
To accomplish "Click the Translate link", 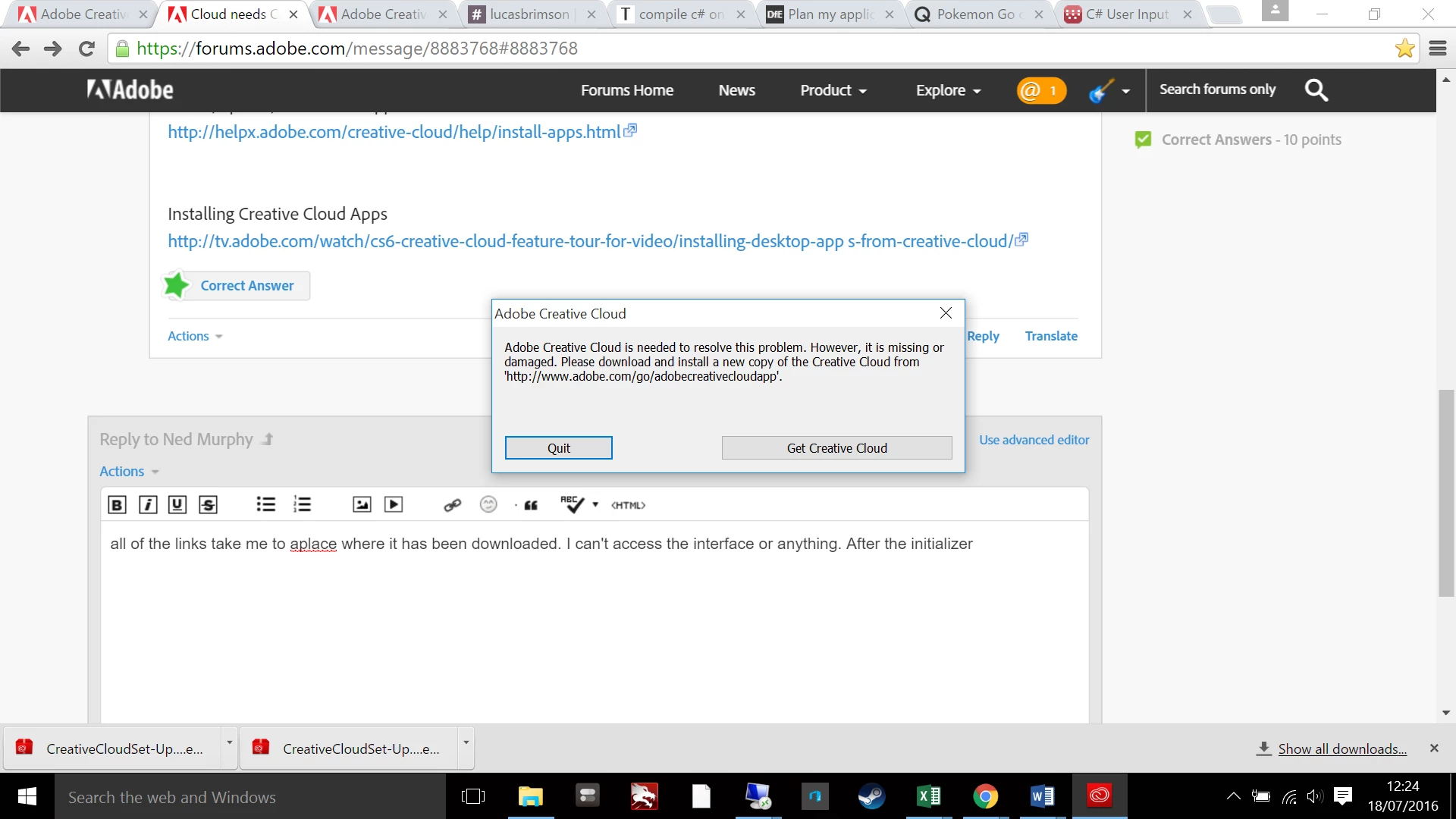I will coord(1051,336).
